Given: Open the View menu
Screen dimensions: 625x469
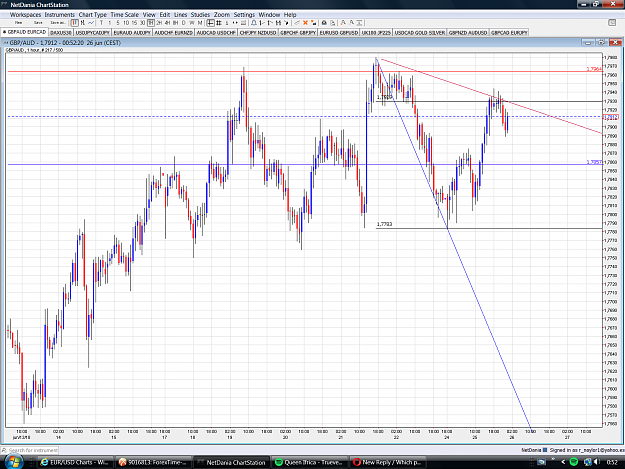Looking at the screenshot, I should pyautogui.click(x=149, y=15).
